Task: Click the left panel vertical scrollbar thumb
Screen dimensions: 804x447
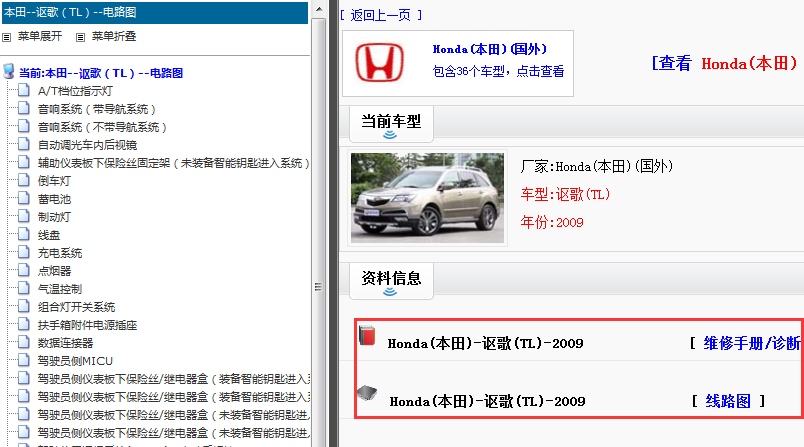Action: pos(318,287)
